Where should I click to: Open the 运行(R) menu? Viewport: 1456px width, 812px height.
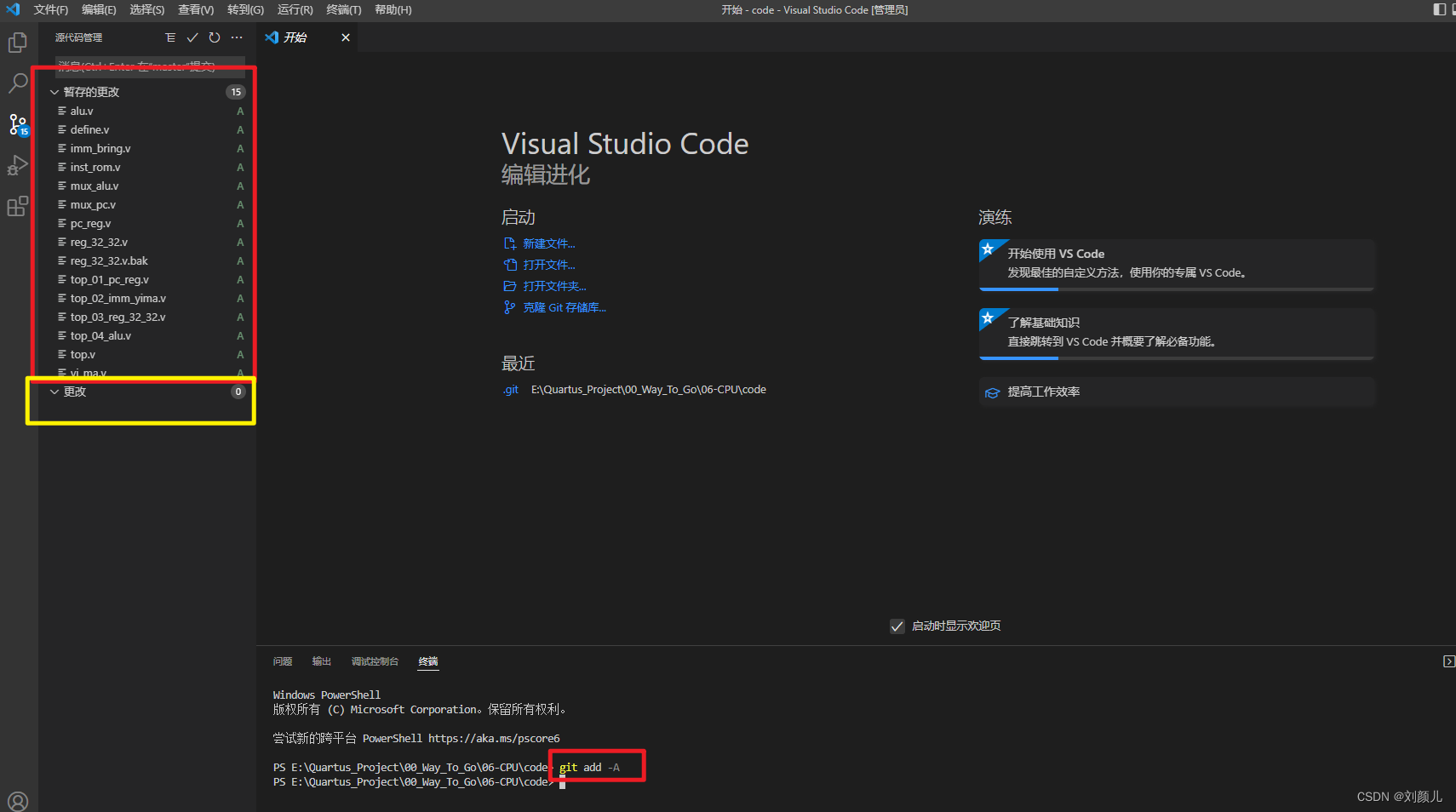[295, 9]
